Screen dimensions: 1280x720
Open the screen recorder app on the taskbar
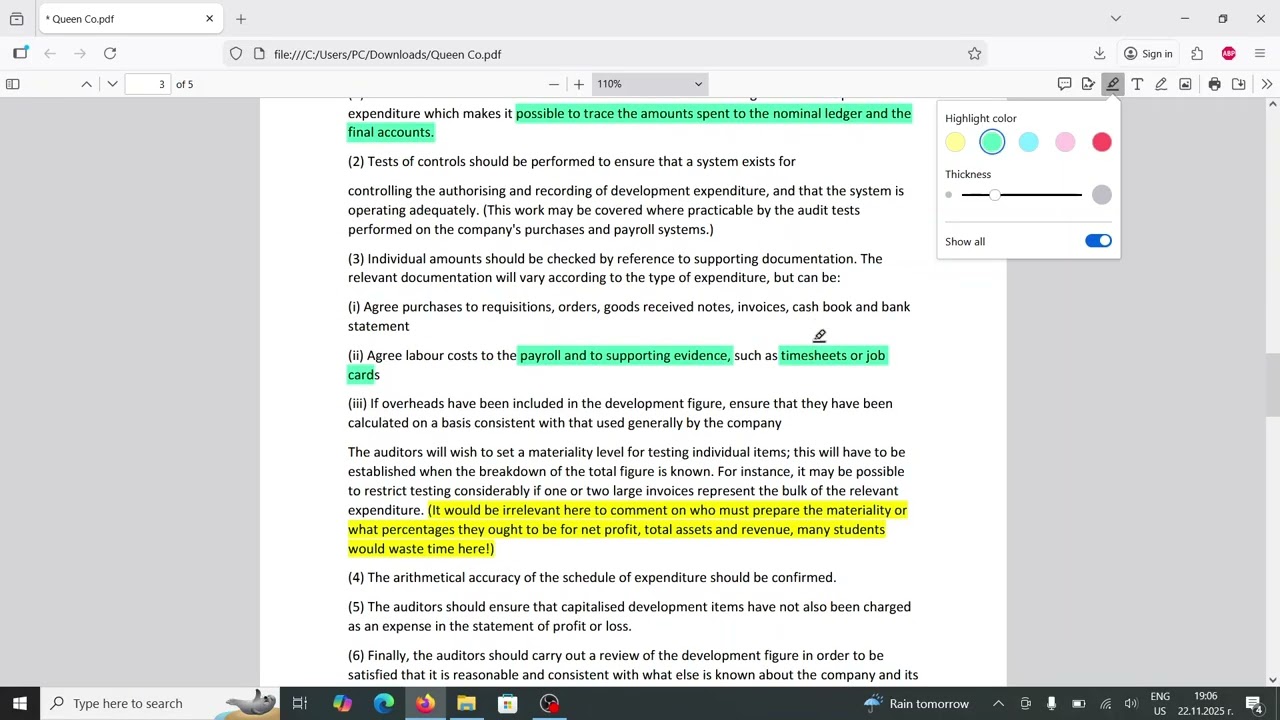point(549,703)
